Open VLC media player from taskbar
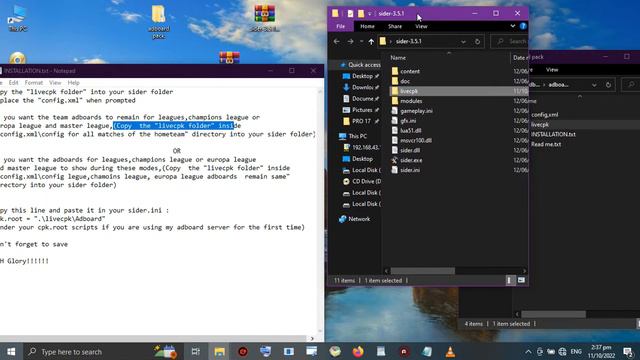 pyautogui.click(x=450, y=351)
